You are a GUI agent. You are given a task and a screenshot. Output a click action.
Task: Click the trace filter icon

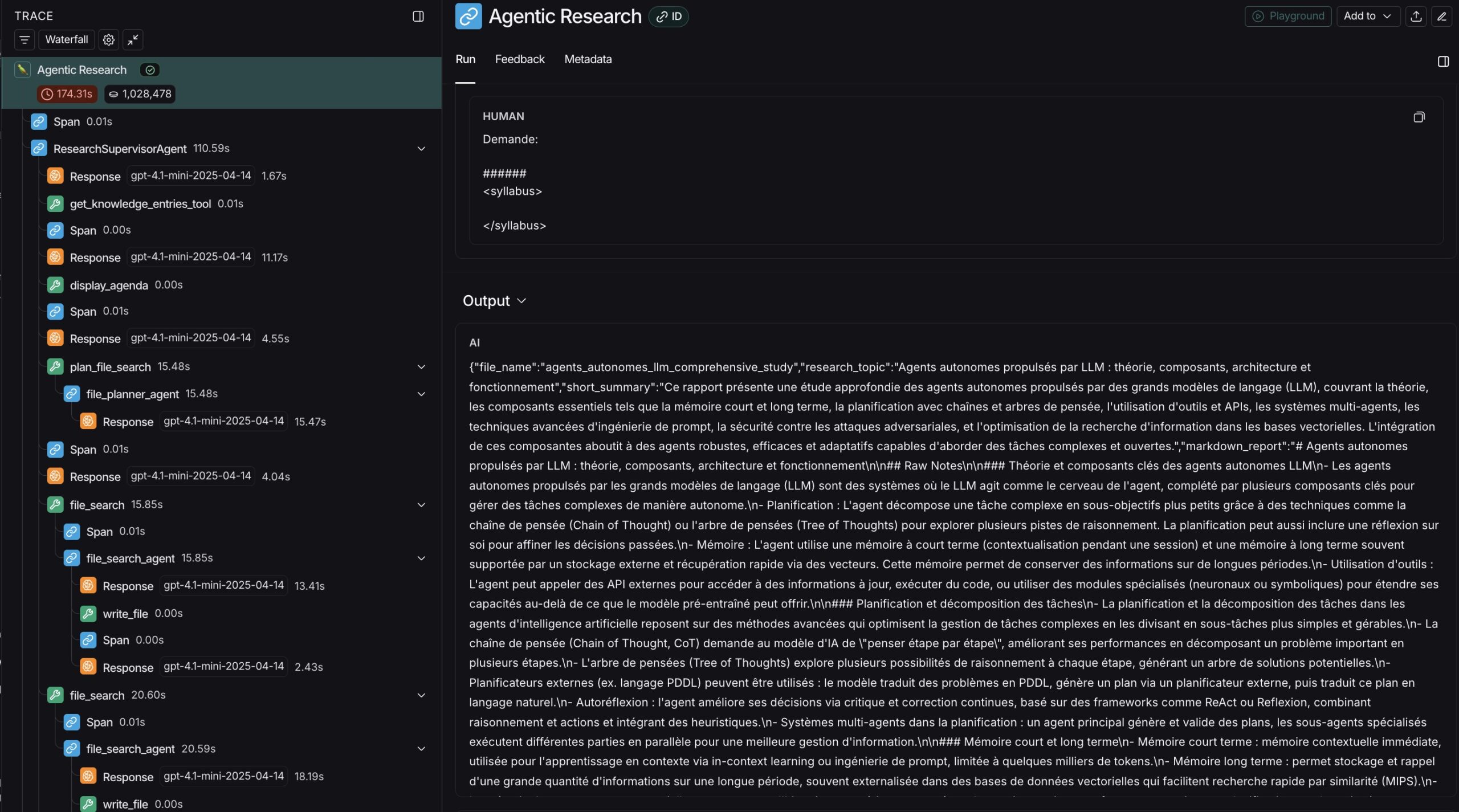pyautogui.click(x=25, y=40)
